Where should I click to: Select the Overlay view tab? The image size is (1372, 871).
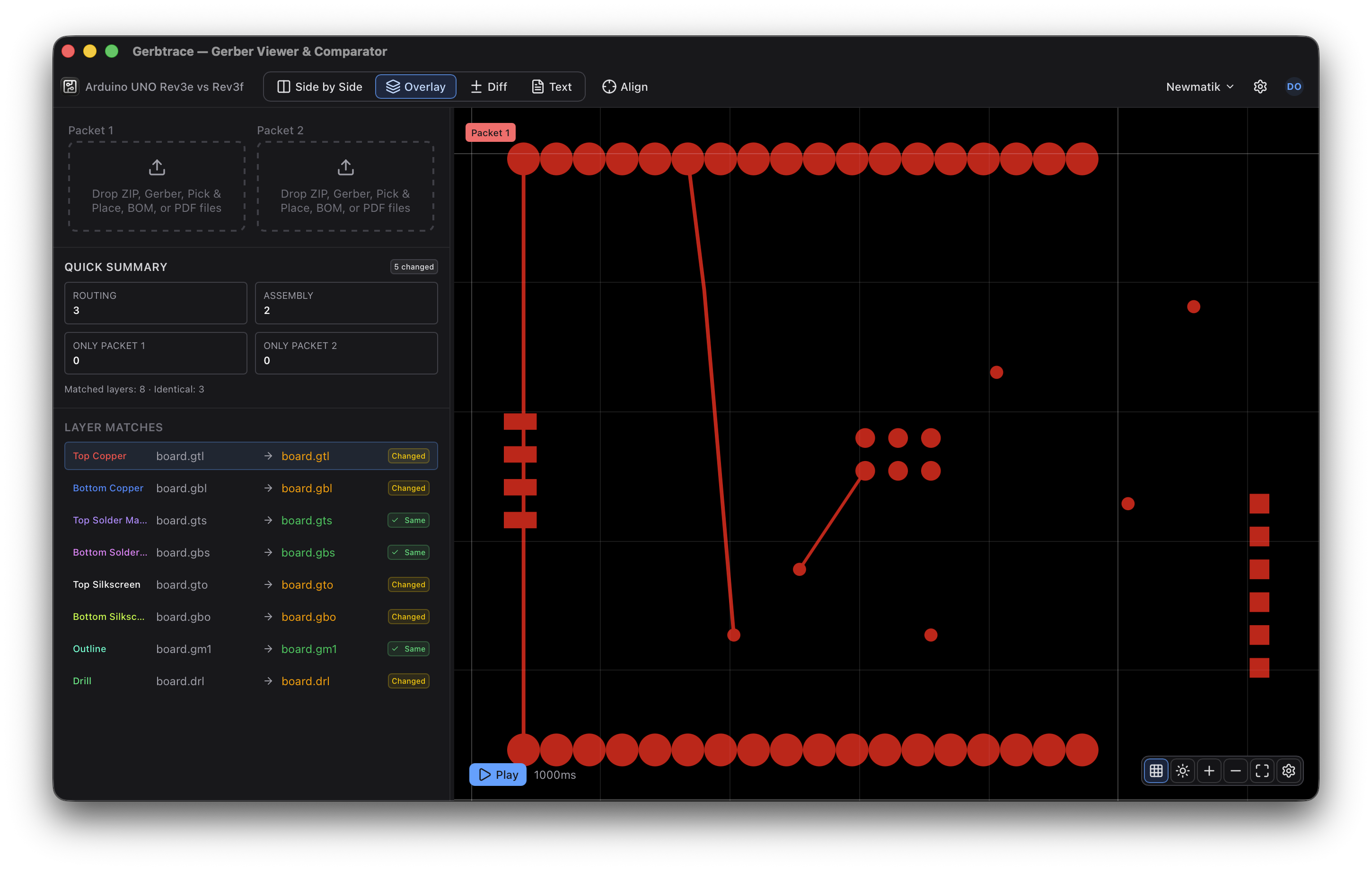pos(415,87)
